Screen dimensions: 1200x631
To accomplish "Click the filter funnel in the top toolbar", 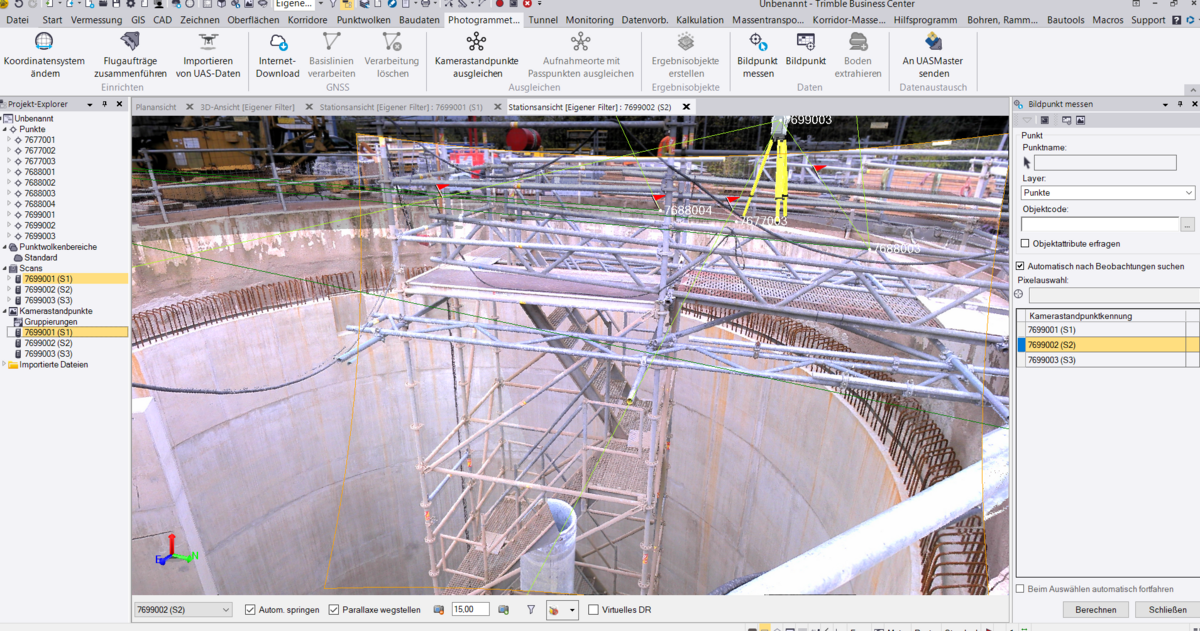I will click(x=335, y=5).
